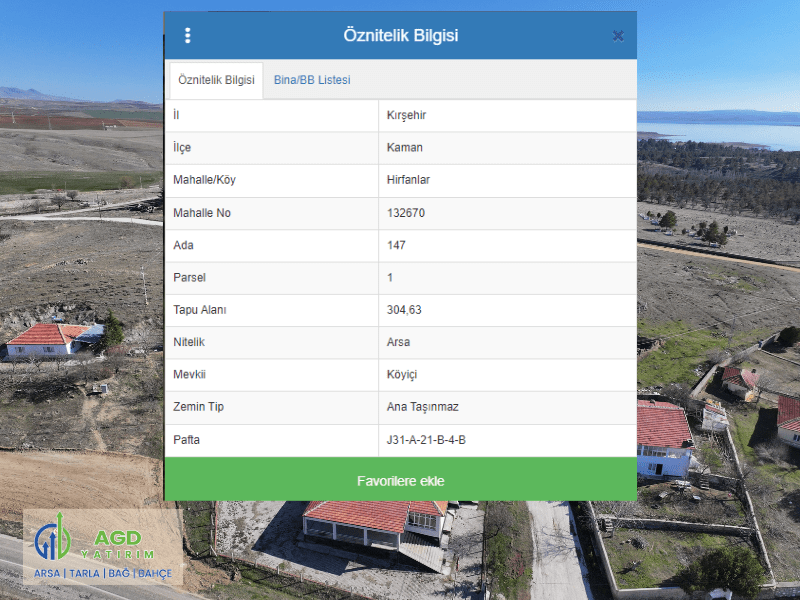Switch to the Bina/BB Listesi tab
This screenshot has width=800, height=600.
pos(312,80)
